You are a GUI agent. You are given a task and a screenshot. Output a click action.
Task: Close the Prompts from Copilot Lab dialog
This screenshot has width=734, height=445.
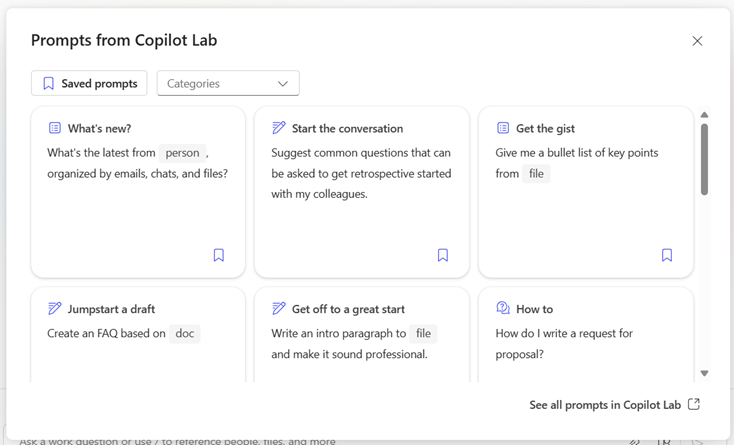[x=697, y=41]
